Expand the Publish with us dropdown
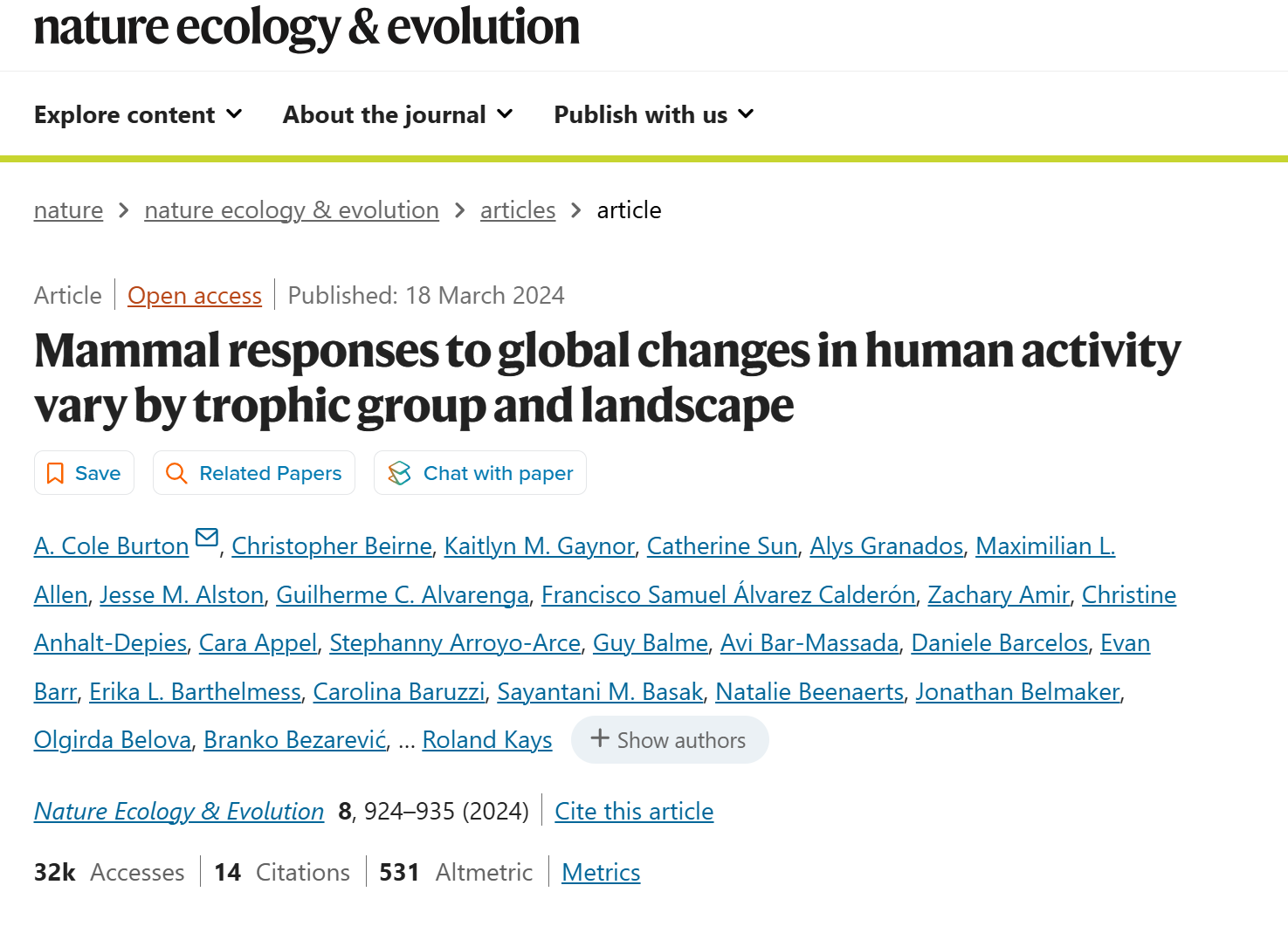1288x933 pixels. (x=653, y=114)
